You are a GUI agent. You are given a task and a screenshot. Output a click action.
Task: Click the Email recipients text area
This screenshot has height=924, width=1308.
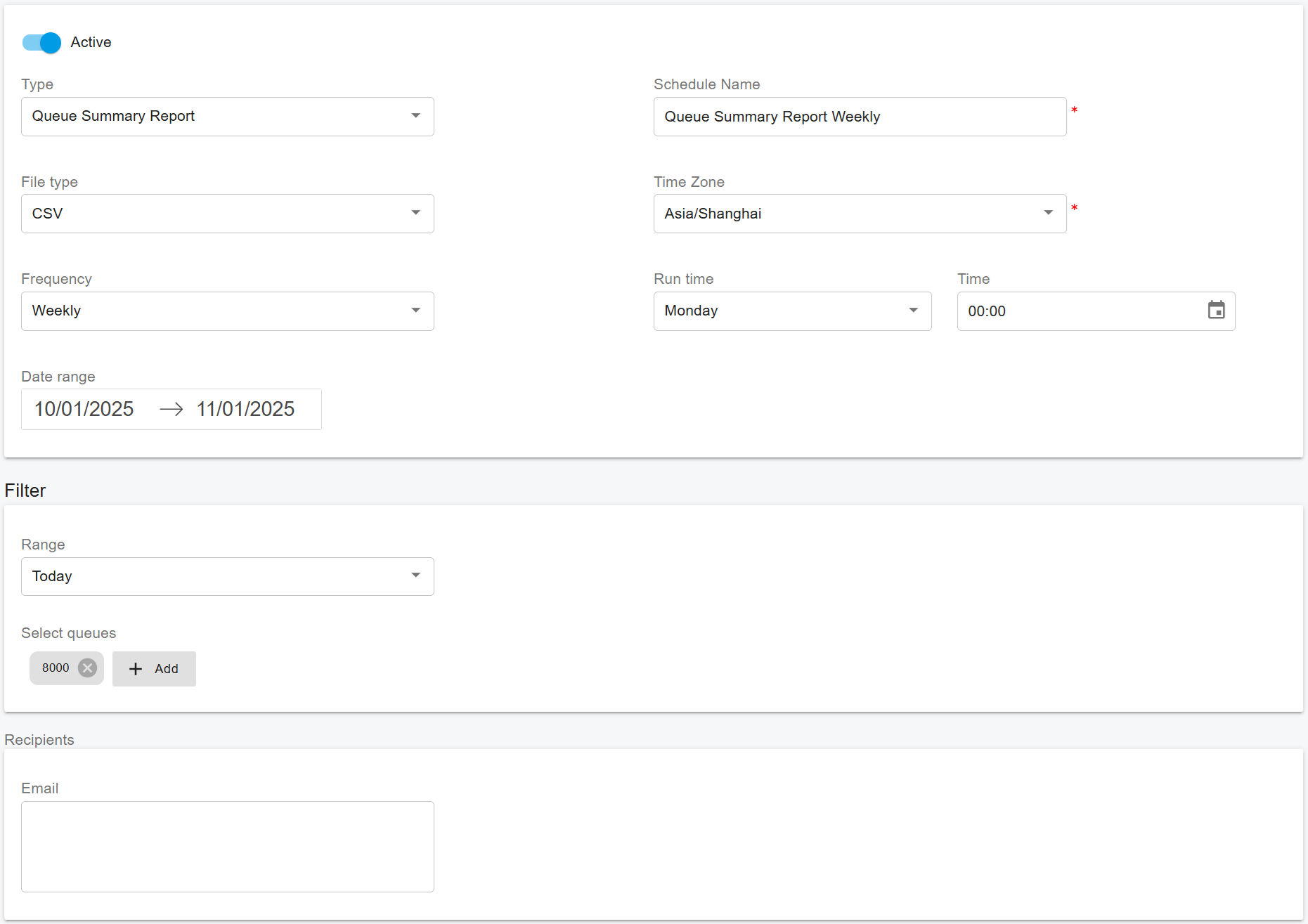[227, 846]
